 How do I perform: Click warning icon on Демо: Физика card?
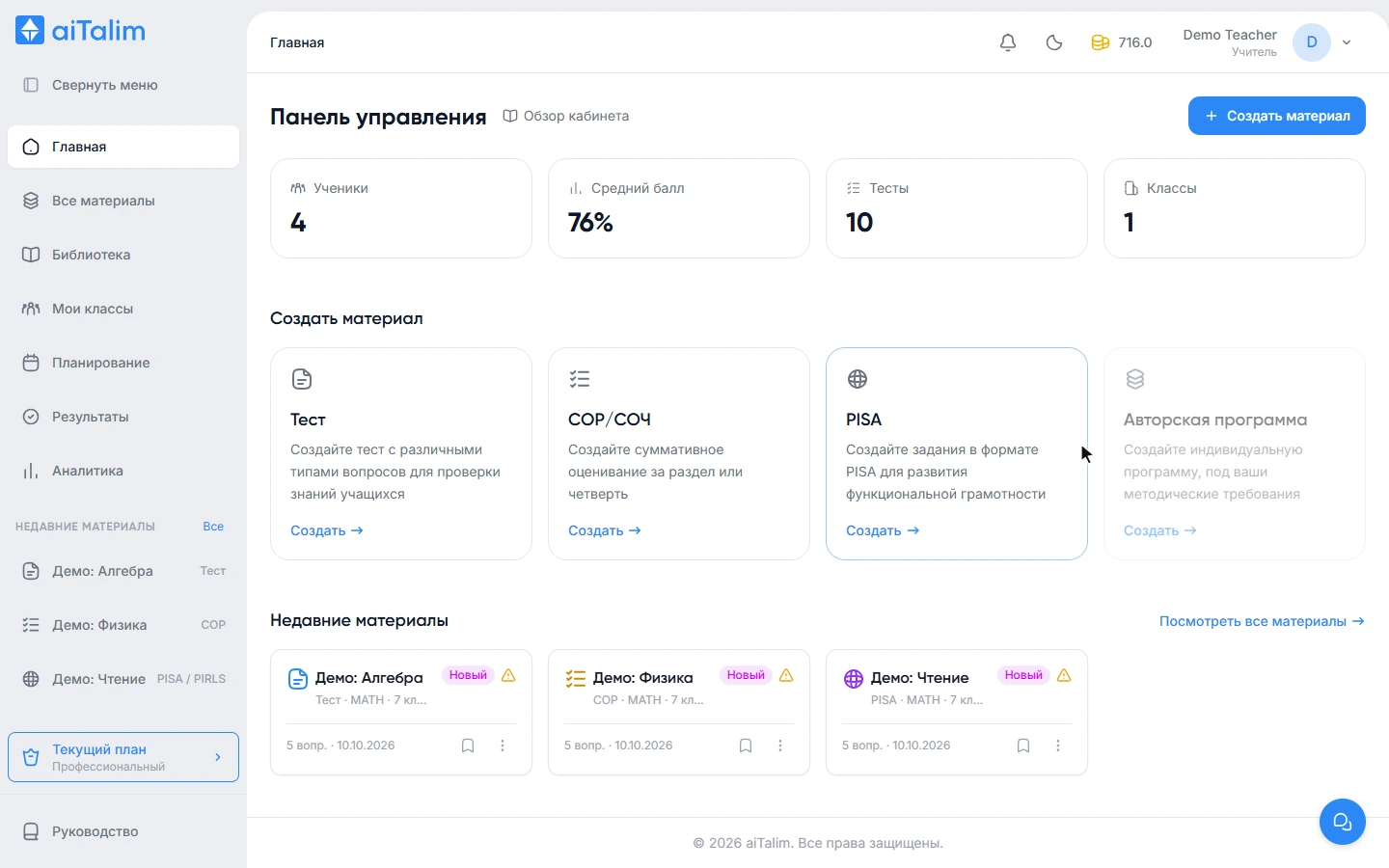tap(786, 675)
